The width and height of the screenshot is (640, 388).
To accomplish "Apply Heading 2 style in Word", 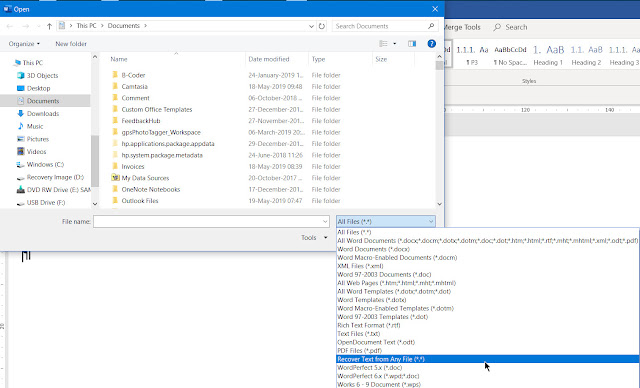I will [586, 55].
